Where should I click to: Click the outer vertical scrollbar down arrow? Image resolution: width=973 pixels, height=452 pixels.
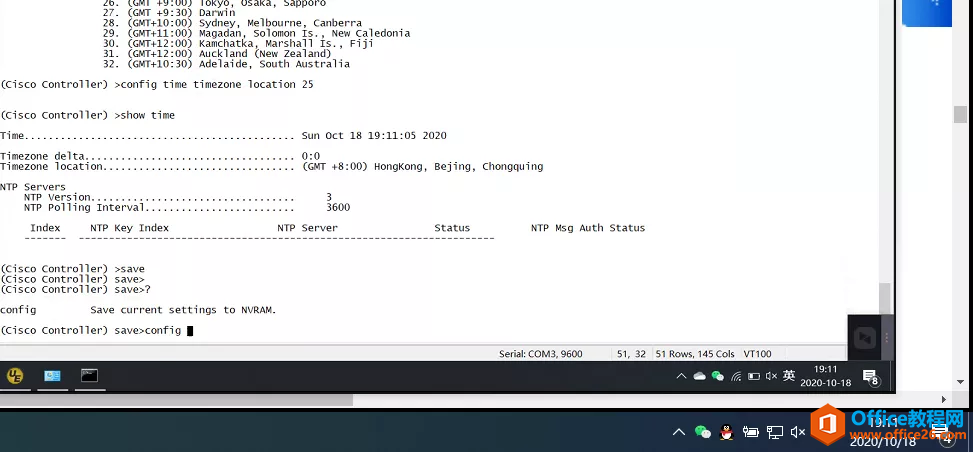point(960,383)
